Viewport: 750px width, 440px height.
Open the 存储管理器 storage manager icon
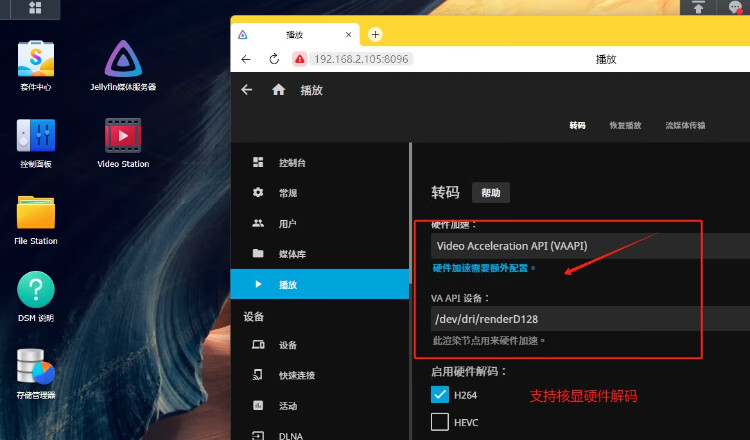[36, 368]
